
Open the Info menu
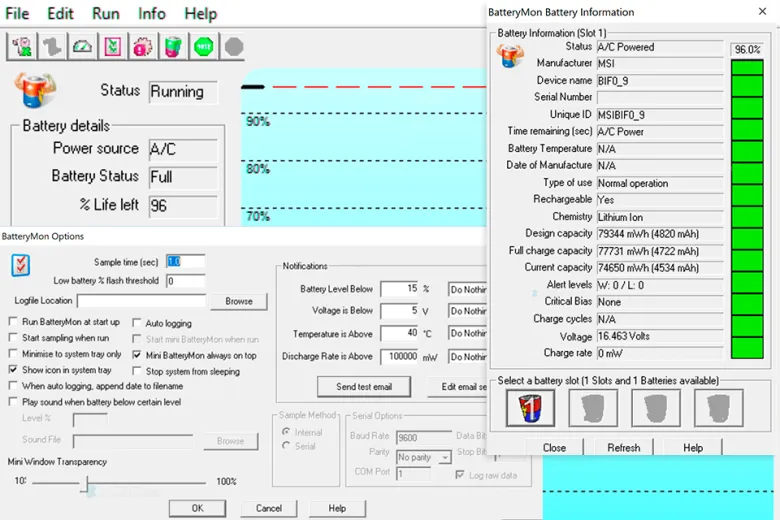click(x=152, y=14)
